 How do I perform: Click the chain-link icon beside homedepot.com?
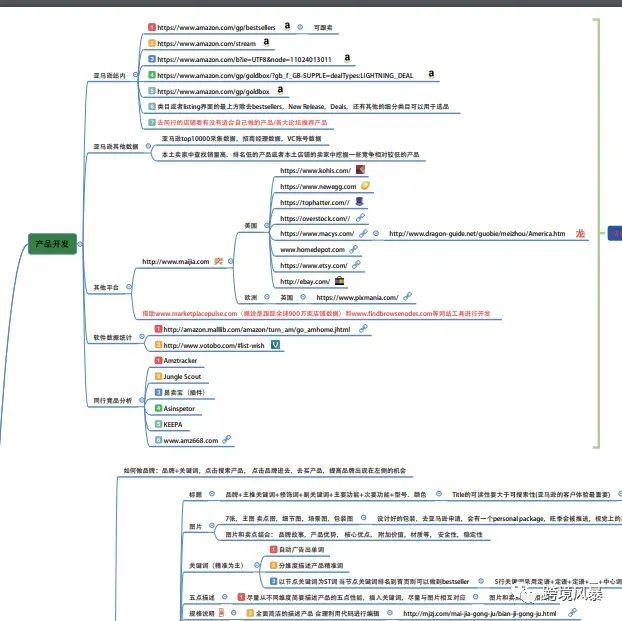(x=353, y=249)
